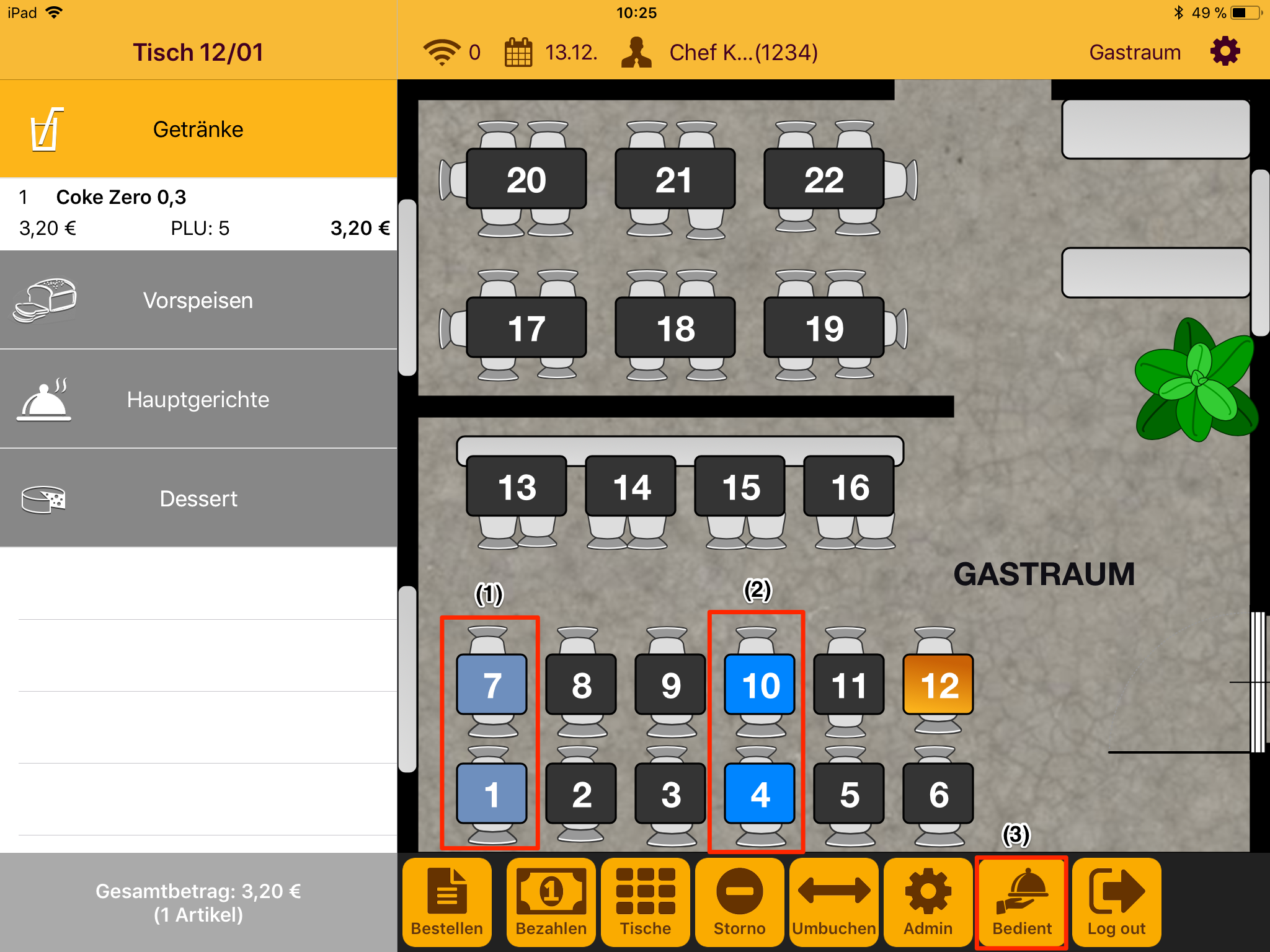Open the Bezahlen payment function
1270x952 pixels.
tap(551, 902)
